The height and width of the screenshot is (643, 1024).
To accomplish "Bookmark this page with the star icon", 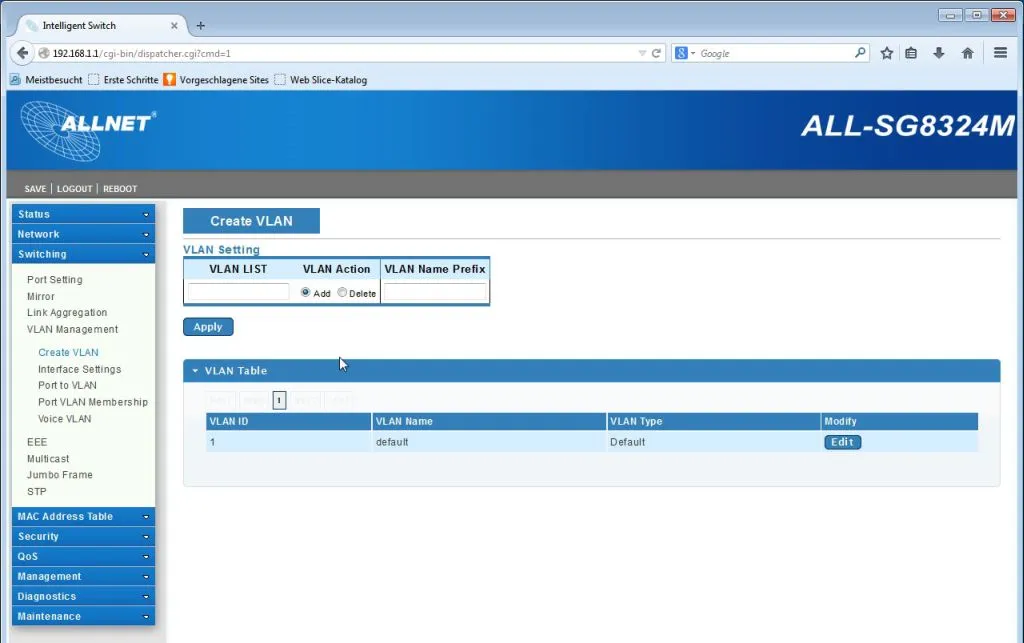I will point(886,54).
